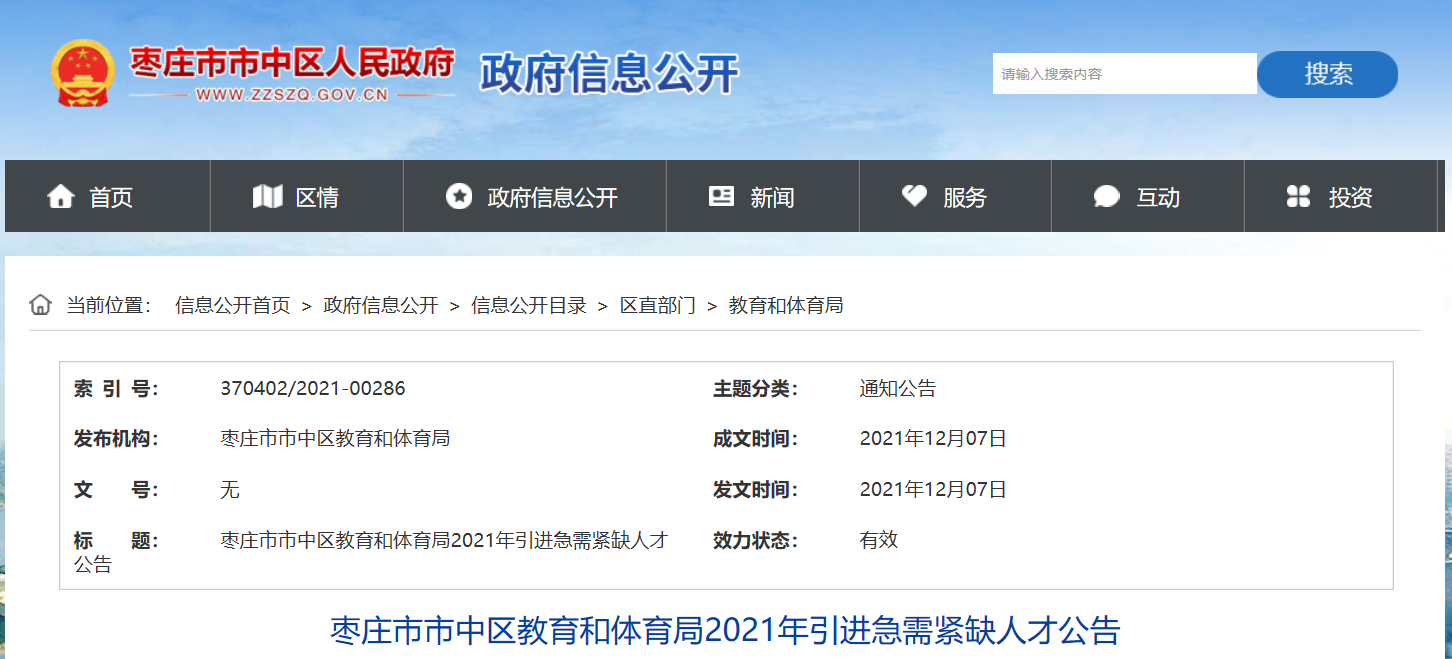Go to 政府信息公开 breadcrumb link

(381, 305)
